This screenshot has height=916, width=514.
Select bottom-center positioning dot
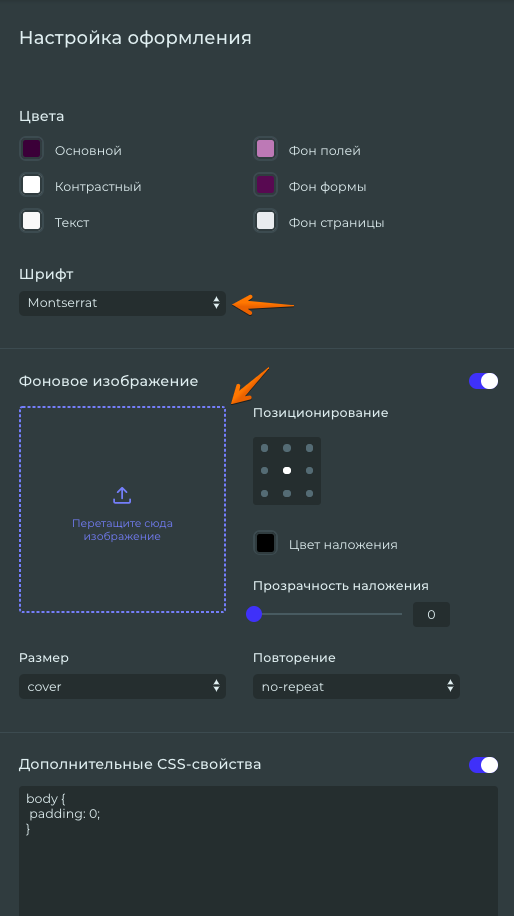[x=287, y=494]
